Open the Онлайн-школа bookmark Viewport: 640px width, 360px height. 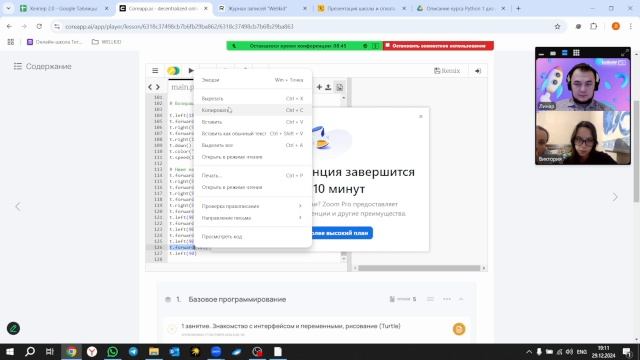pos(55,42)
